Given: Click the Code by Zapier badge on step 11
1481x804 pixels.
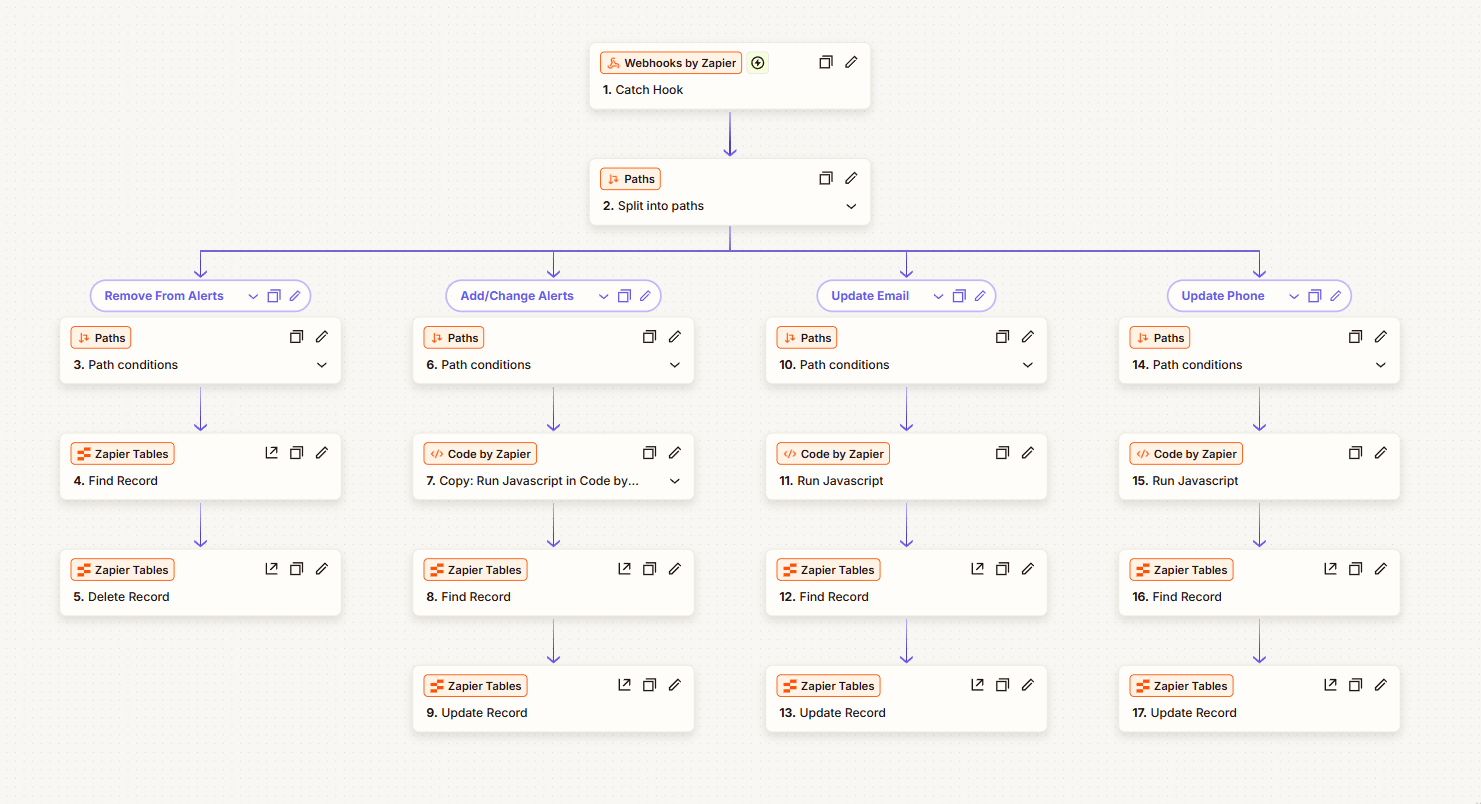Looking at the screenshot, I should tap(833, 454).
